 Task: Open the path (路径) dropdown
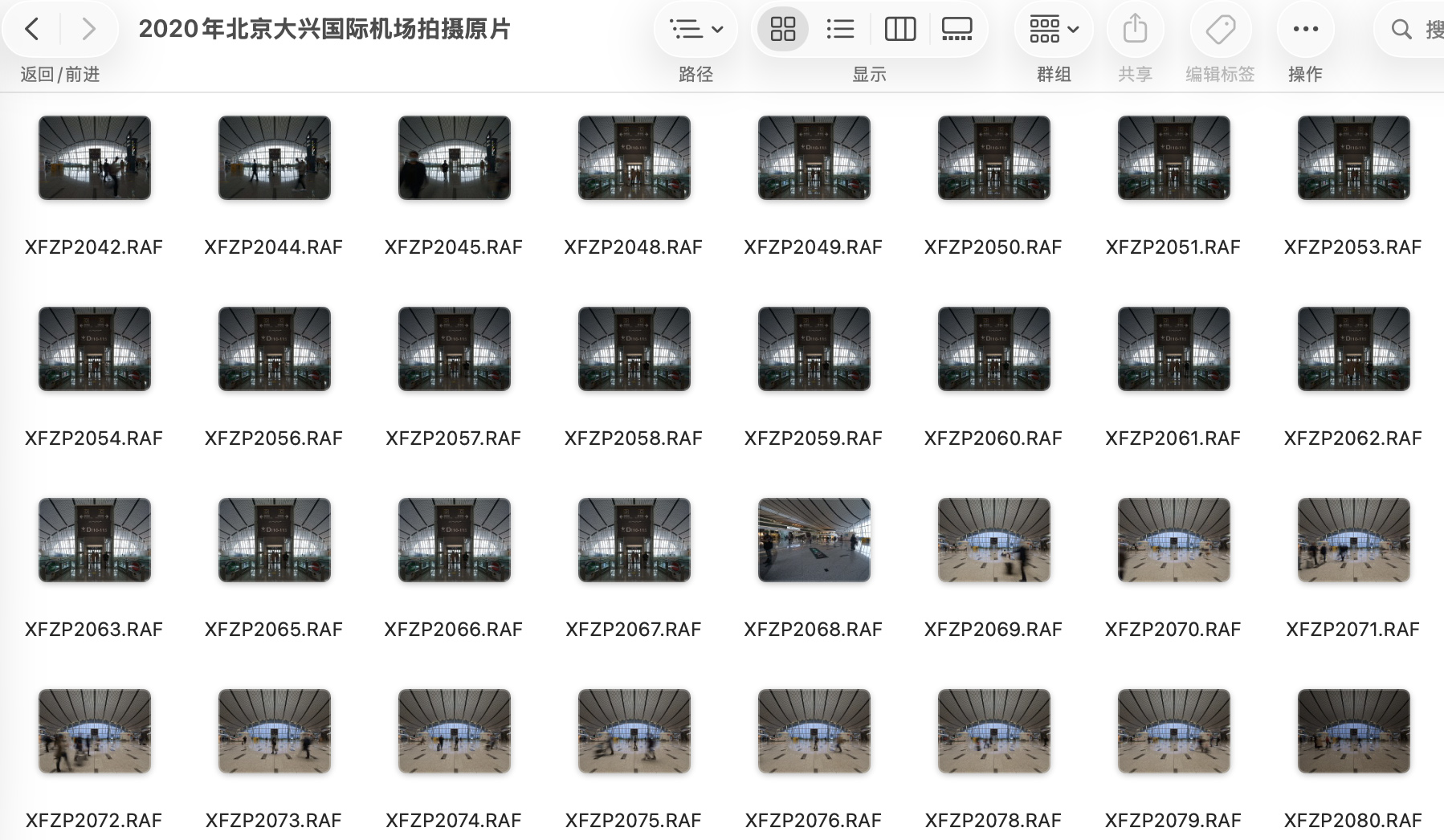click(x=695, y=30)
